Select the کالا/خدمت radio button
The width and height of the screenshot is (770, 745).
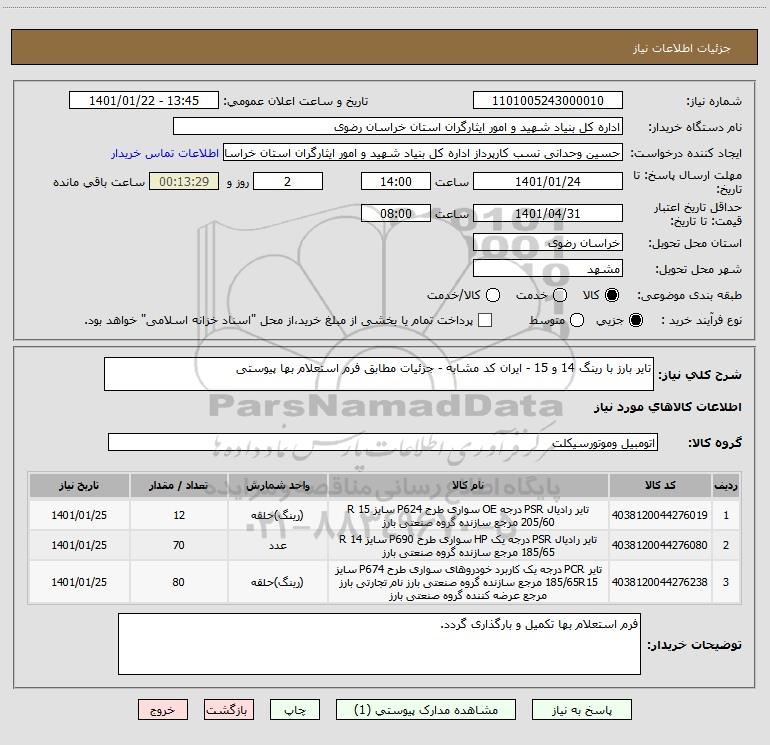click(x=493, y=295)
